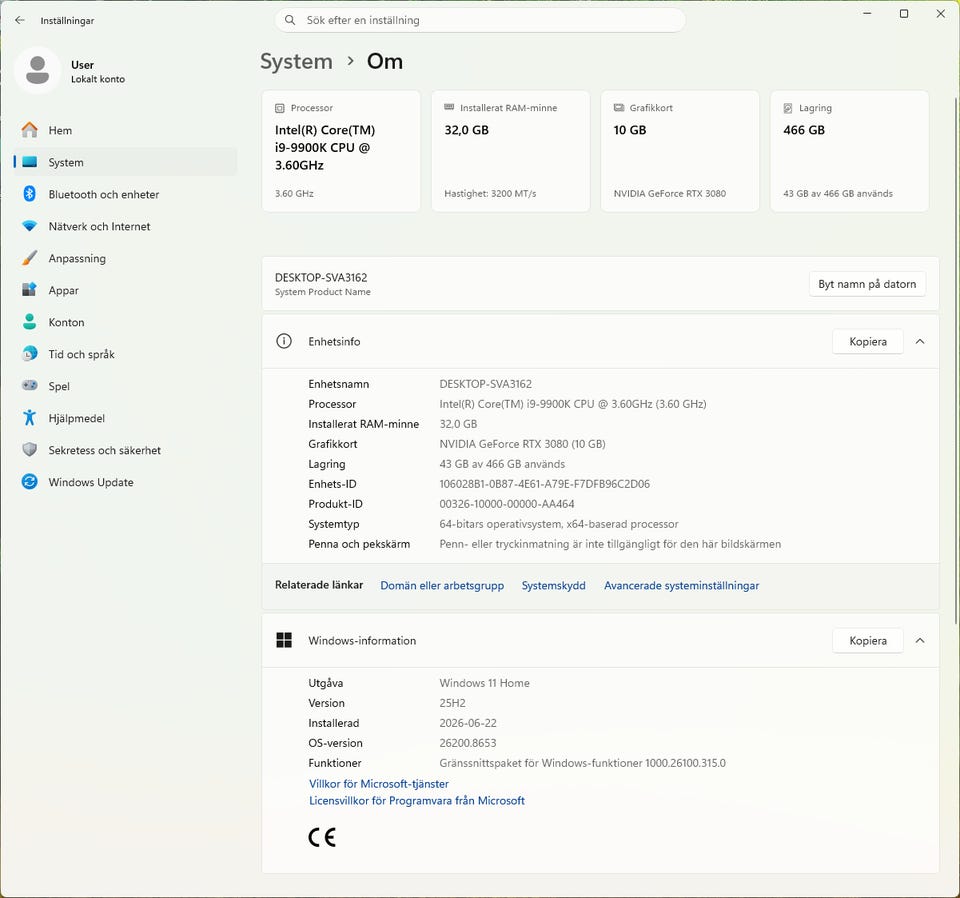The height and width of the screenshot is (898, 960).
Task: Collapse the Windows-information section
Action: pyautogui.click(x=920, y=640)
